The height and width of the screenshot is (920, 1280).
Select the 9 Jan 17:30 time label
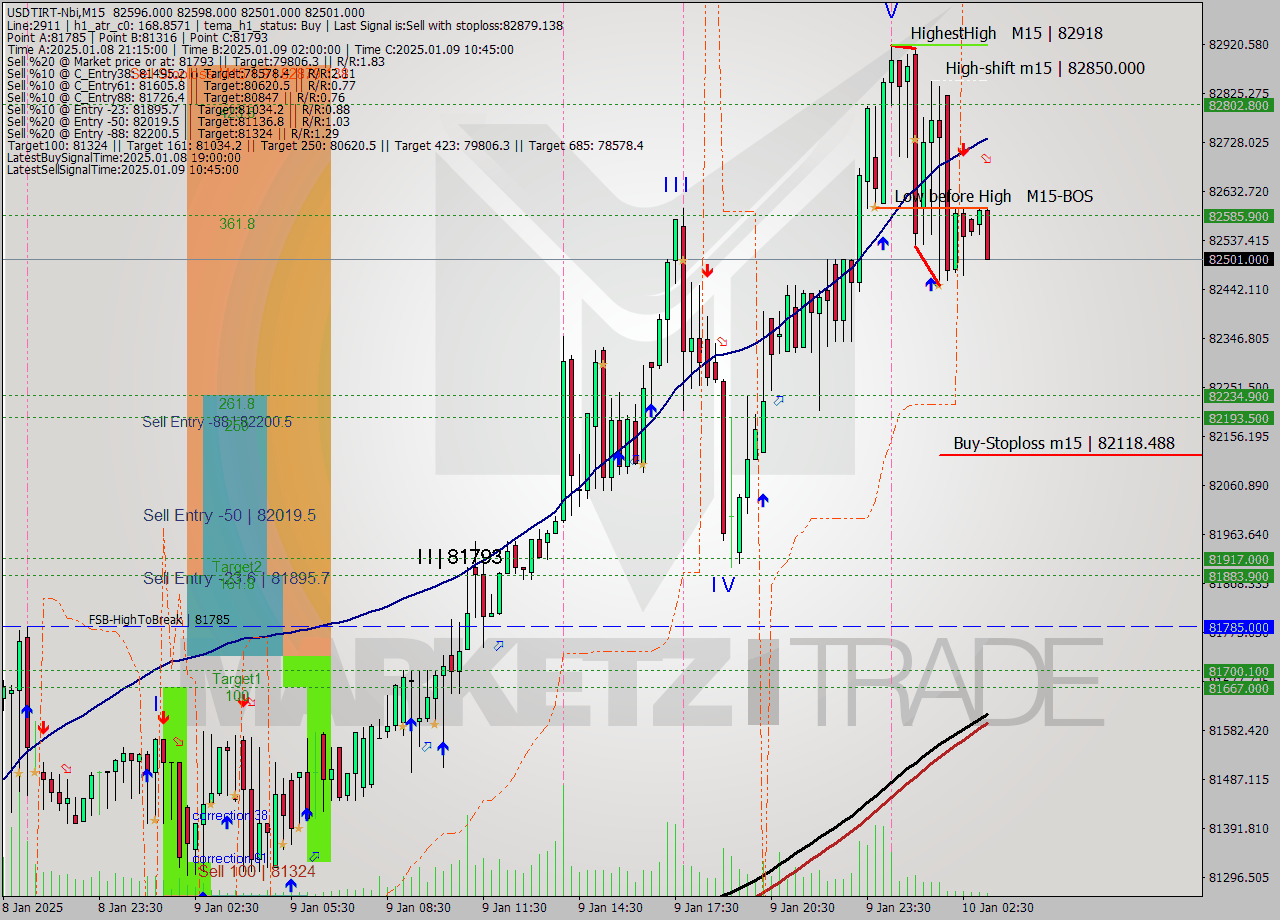pos(706,907)
